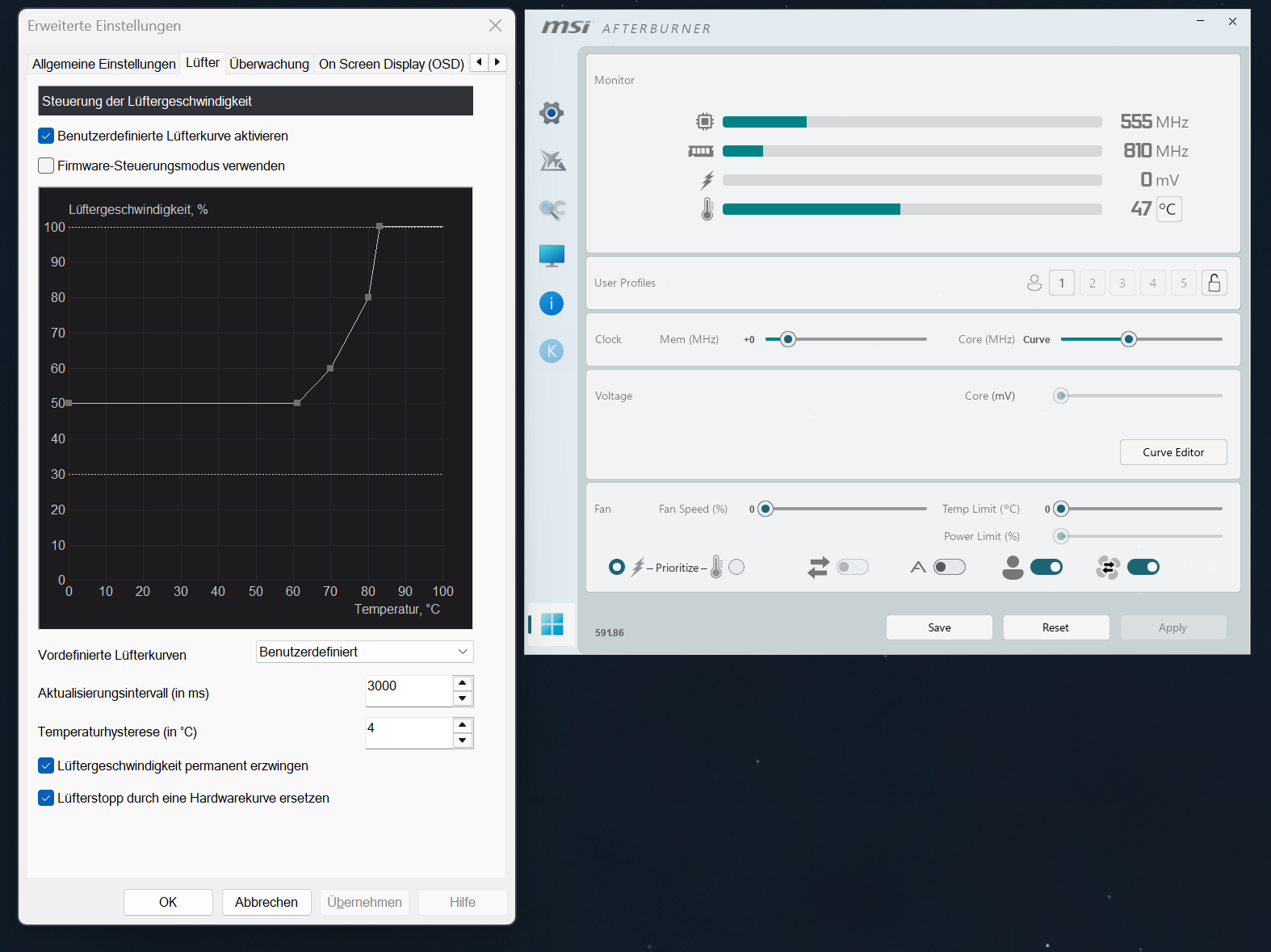Select user profile 2
The height and width of the screenshot is (952, 1271).
click(1093, 283)
